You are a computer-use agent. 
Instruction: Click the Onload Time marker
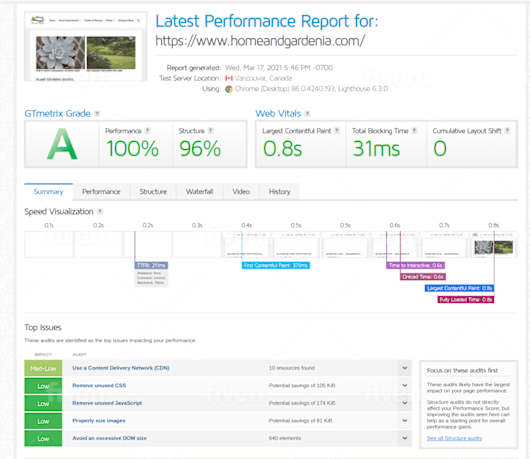coord(423,277)
